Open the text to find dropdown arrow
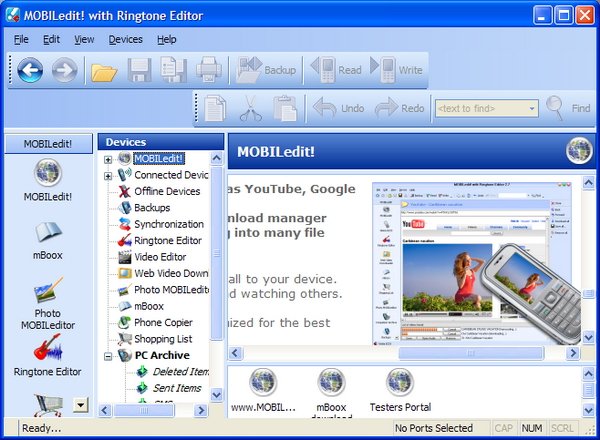 [532, 109]
